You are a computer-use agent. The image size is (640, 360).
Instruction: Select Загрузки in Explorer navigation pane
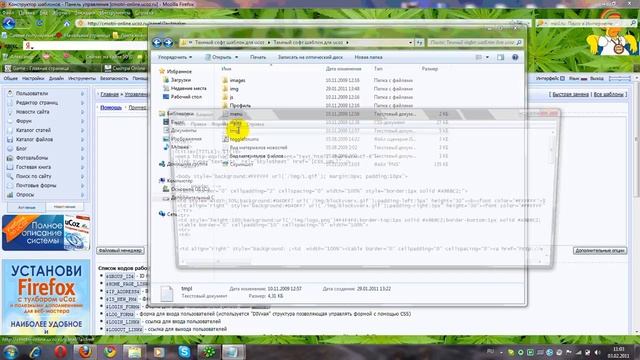(181, 80)
